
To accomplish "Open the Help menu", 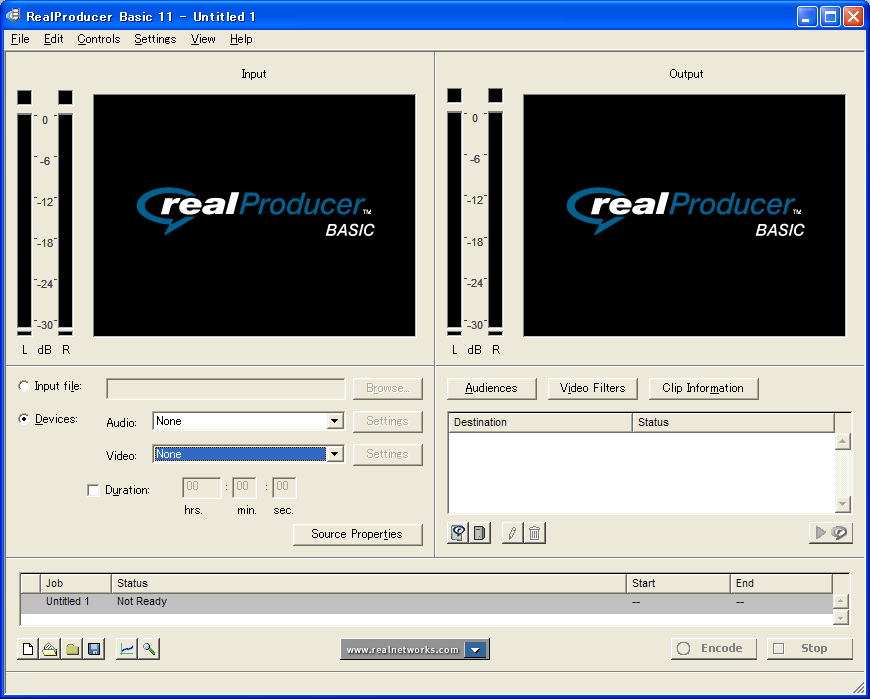I will [x=241, y=39].
